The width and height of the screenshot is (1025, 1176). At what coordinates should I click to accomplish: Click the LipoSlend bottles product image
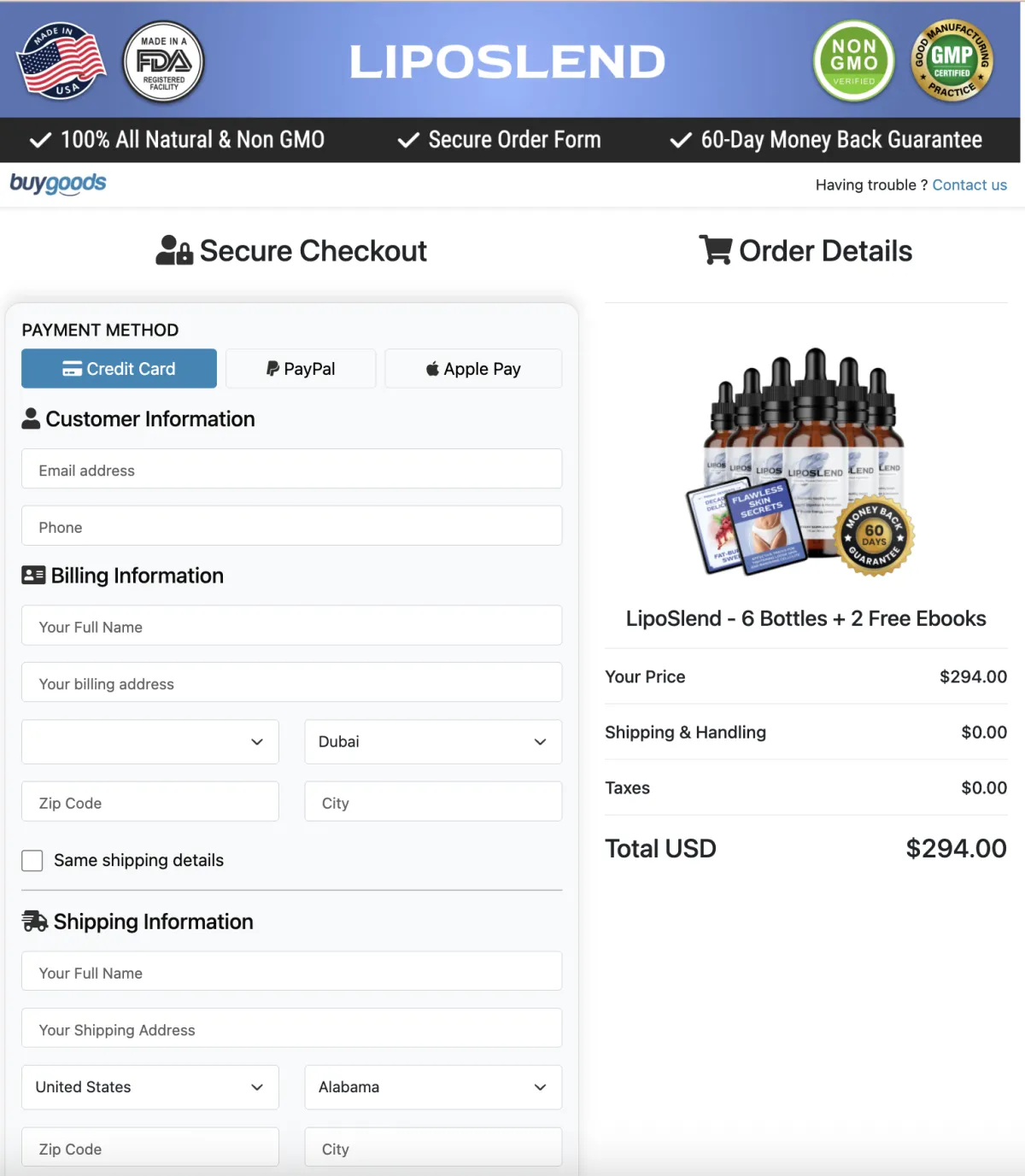(x=801, y=461)
